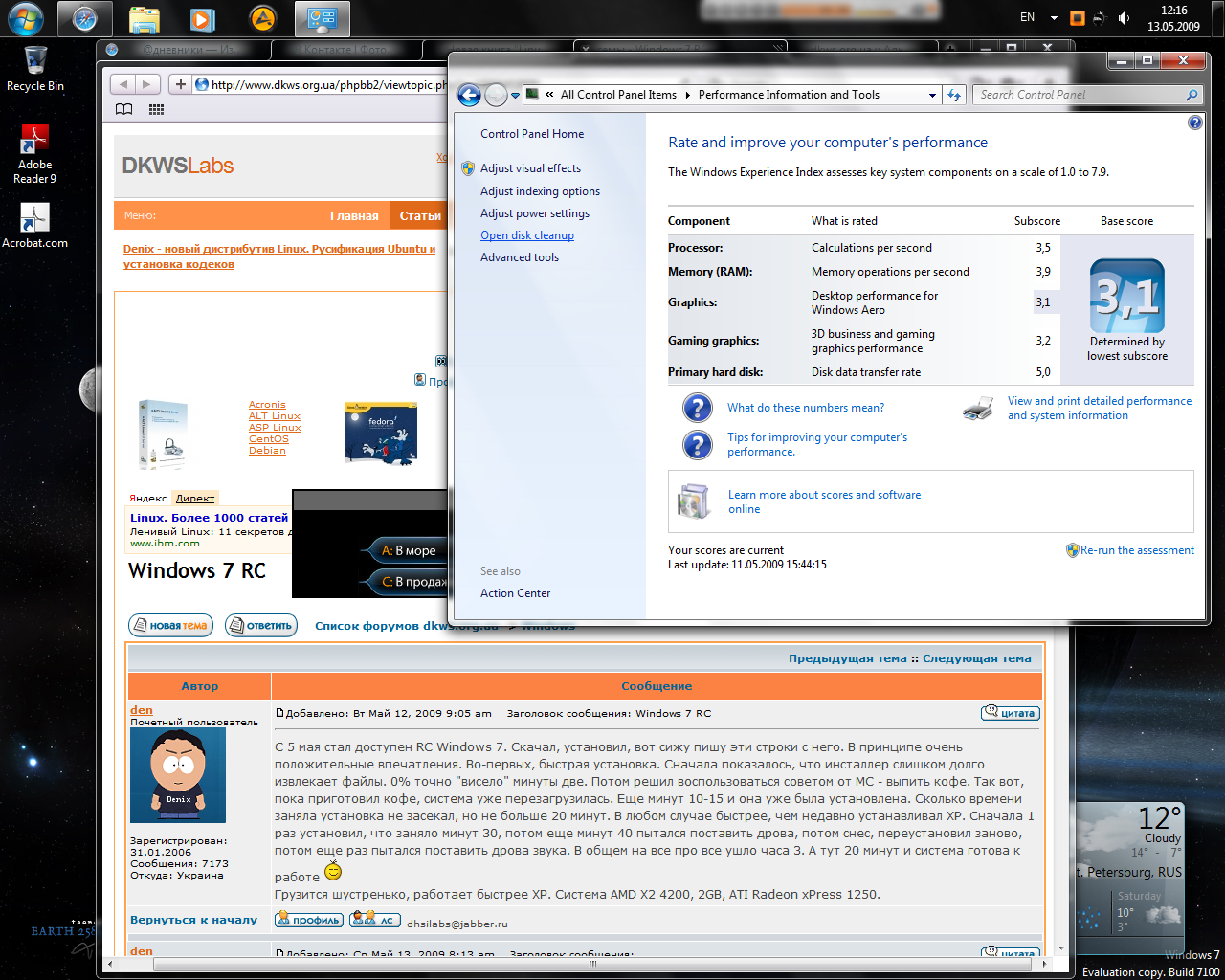Select the Acrobat.com desktop shortcut
The width and height of the screenshot is (1225, 980).
(35, 226)
